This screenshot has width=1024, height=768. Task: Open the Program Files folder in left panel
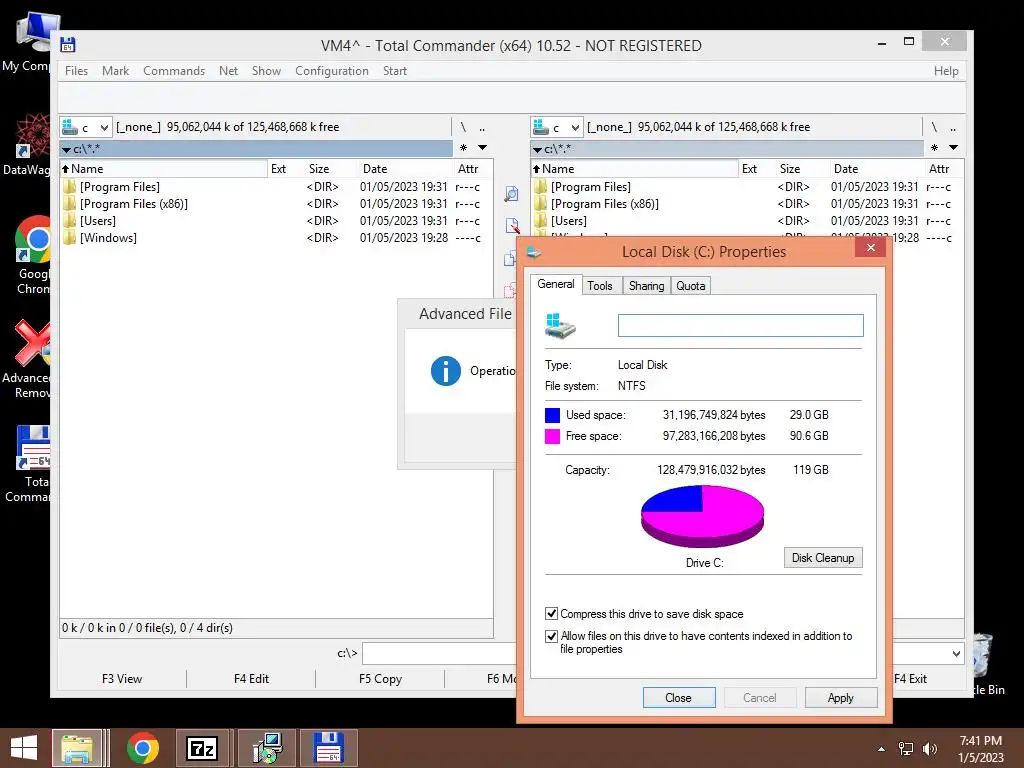click(x=120, y=187)
